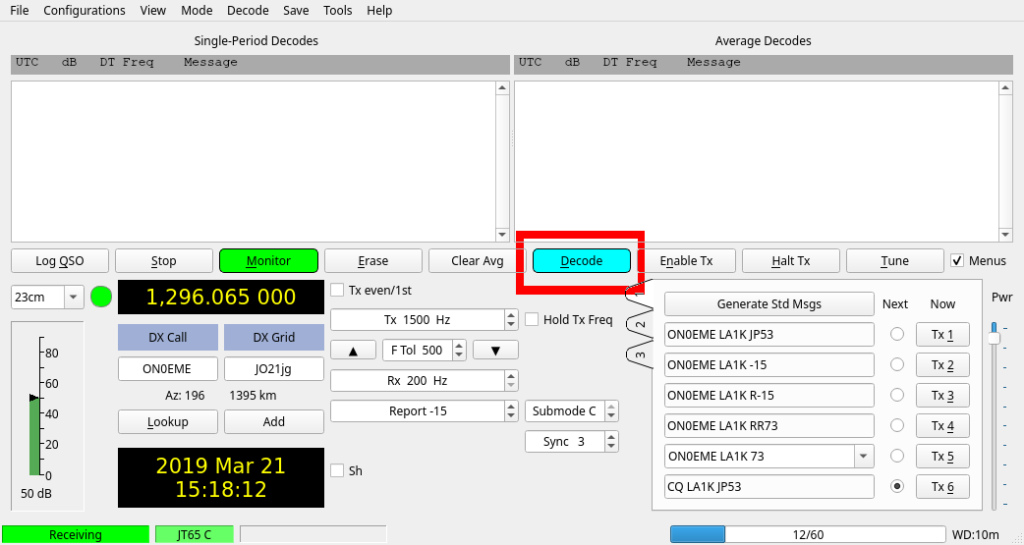
Task: Open the 23cm band dropdown
Action: 73,297
